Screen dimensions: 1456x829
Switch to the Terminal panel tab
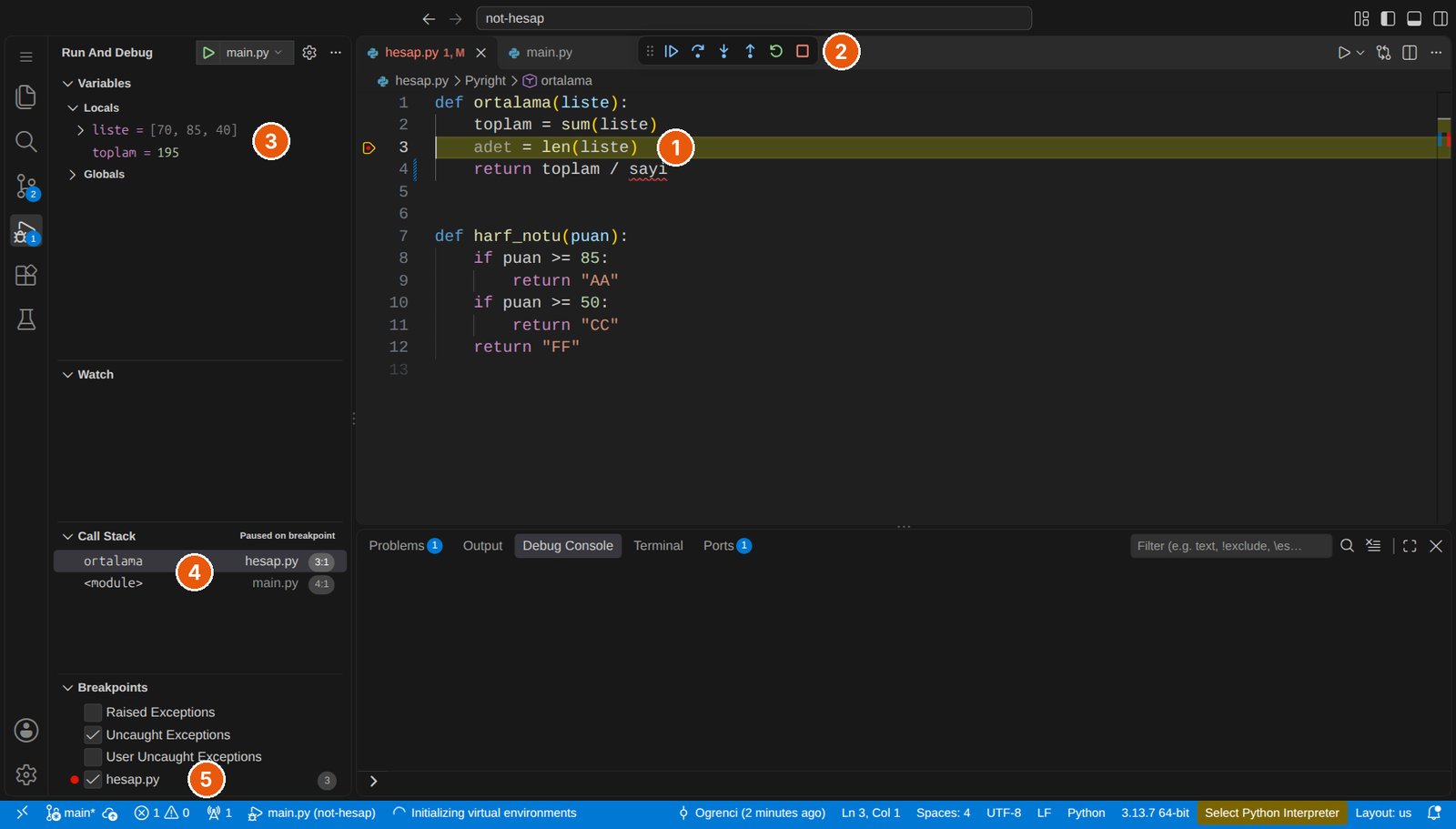658,546
